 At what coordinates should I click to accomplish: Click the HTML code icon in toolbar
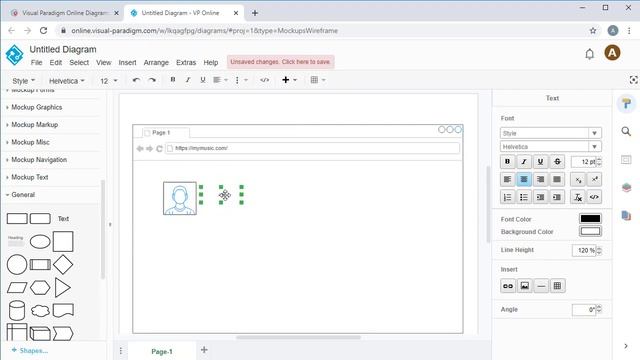(264, 80)
